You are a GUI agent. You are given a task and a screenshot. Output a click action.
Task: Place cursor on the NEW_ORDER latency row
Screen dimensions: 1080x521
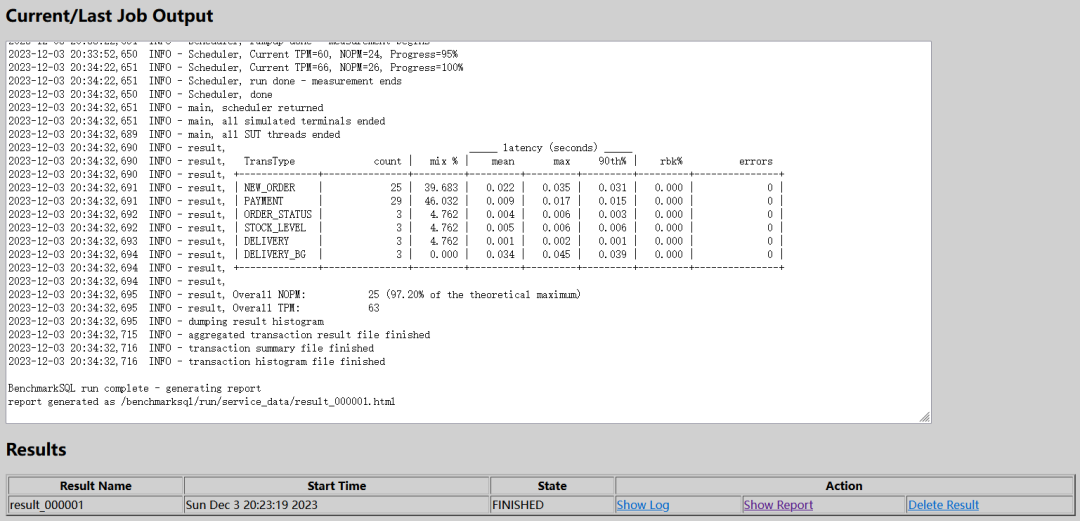tap(396, 188)
